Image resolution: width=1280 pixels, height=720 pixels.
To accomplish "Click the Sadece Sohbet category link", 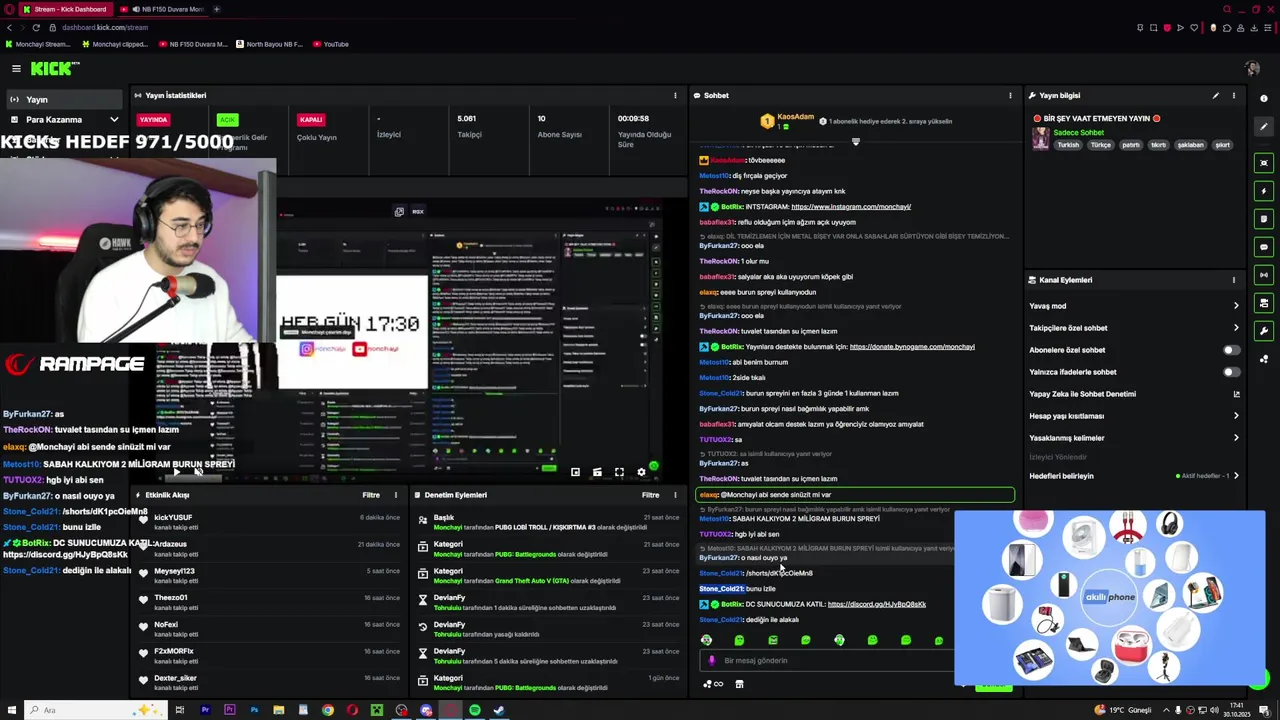I will 1078,132.
